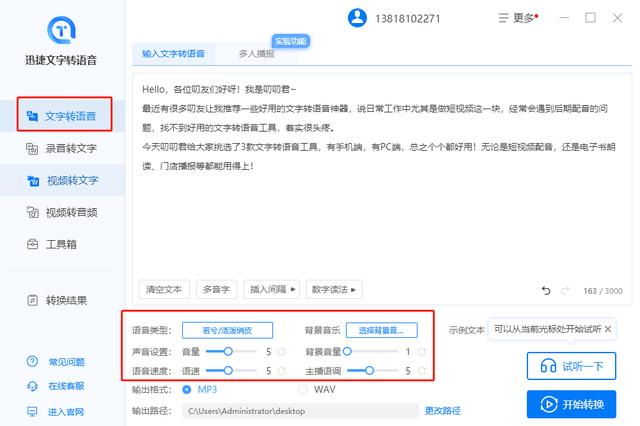Reset the 音量 volume value
640x426 pixels.
[x=281, y=351]
